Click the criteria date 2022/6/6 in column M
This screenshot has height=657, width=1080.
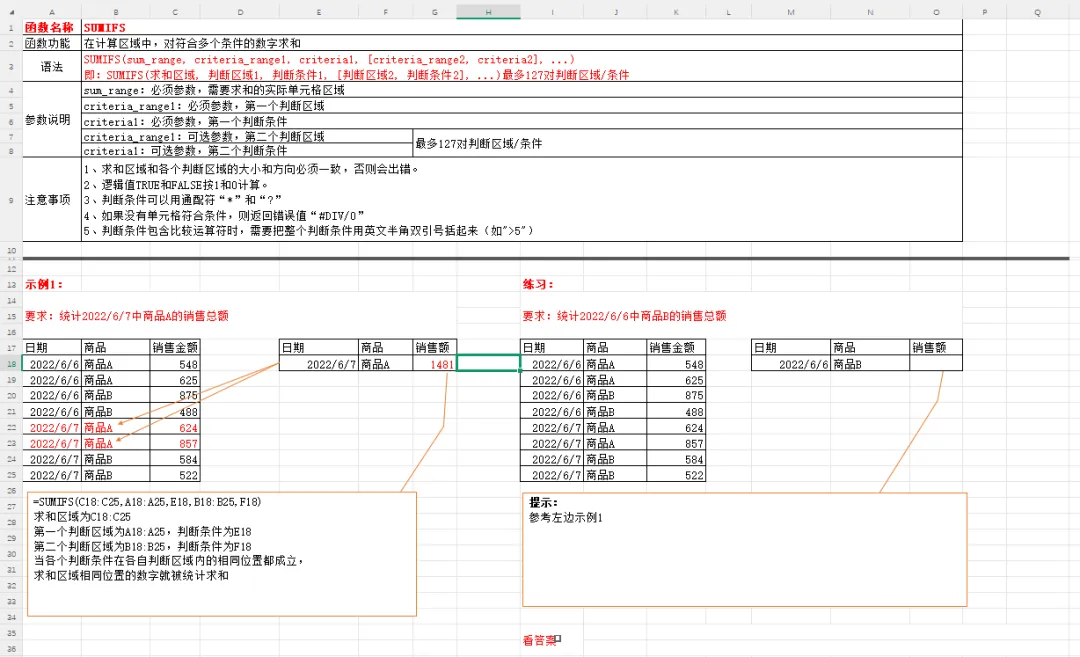[x=791, y=364]
